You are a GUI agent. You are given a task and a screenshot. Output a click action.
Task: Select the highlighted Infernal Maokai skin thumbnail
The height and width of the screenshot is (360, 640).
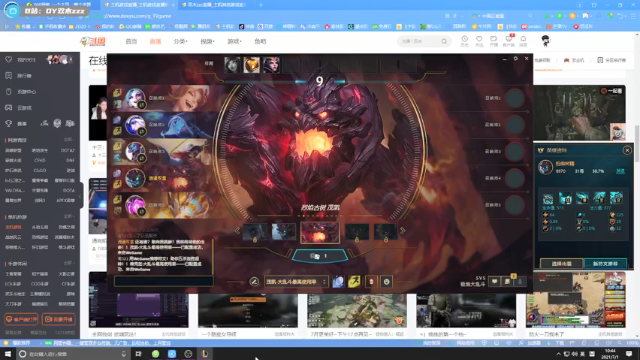click(320, 232)
